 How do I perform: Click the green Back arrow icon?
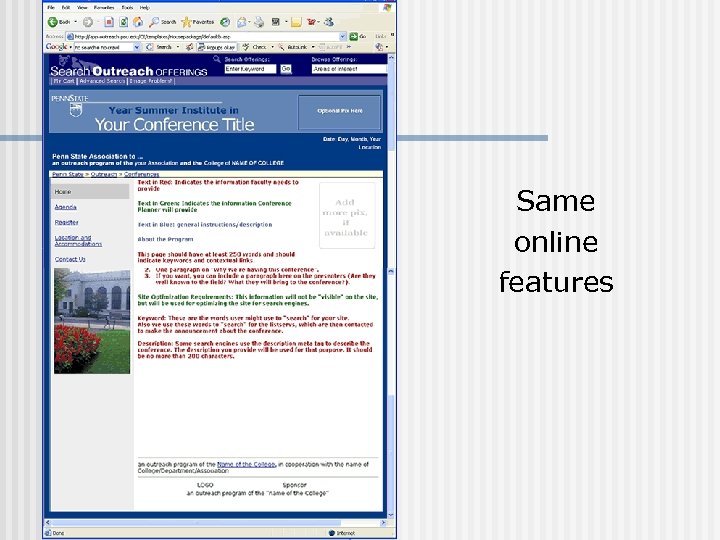(x=53, y=22)
